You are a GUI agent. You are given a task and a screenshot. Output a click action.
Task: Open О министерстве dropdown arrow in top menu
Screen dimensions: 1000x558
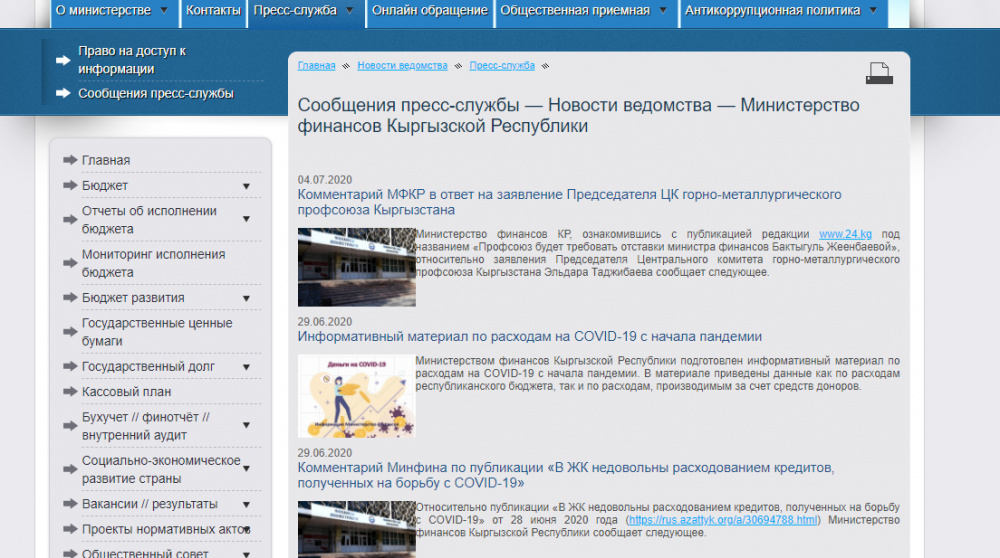click(164, 10)
